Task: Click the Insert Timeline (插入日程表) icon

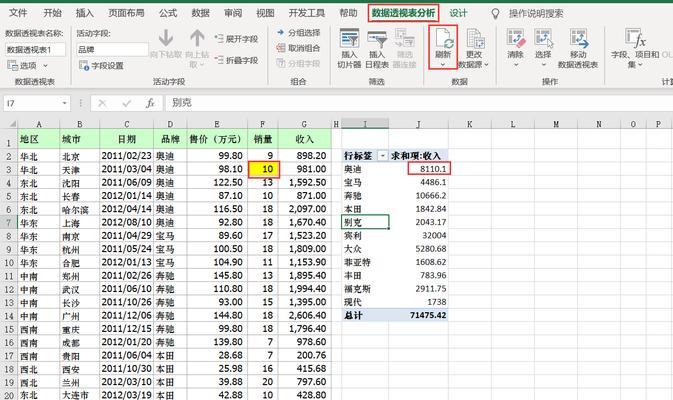Action: [376, 39]
